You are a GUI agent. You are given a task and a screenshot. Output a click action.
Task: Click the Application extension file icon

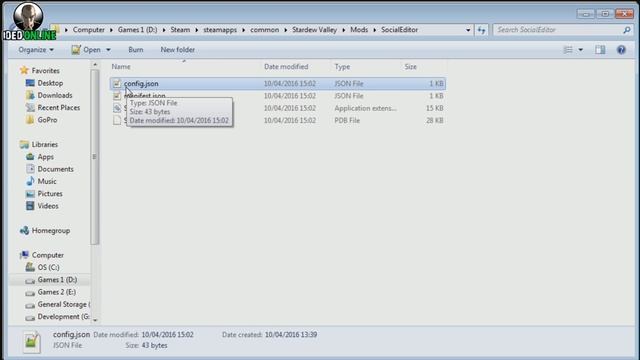117,108
